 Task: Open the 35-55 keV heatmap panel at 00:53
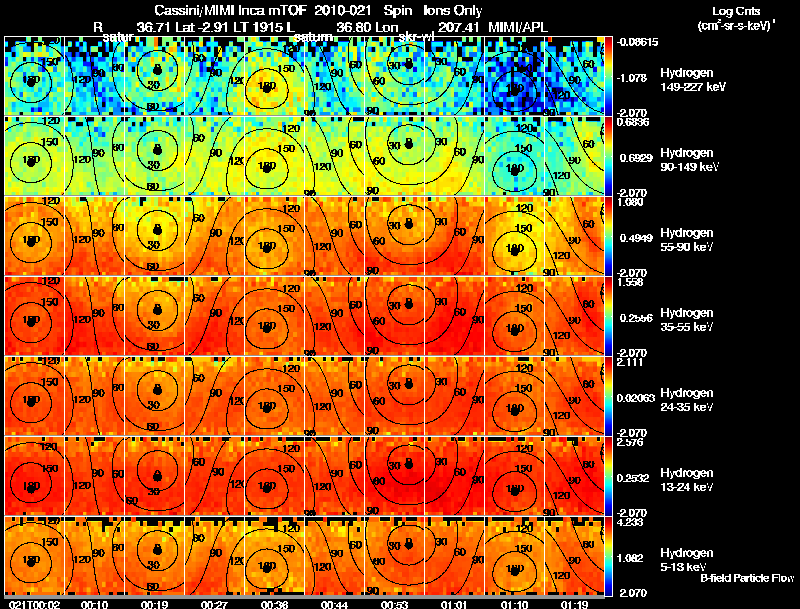pos(394,316)
